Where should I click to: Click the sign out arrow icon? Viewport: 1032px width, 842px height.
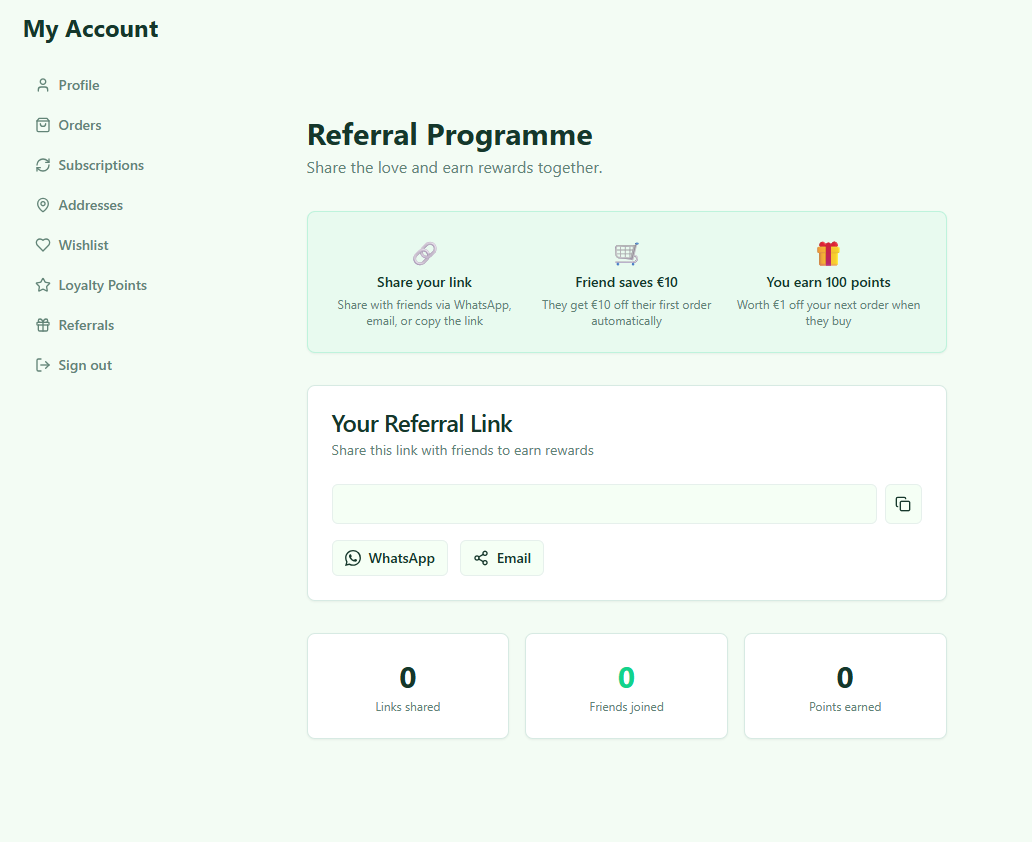(43, 365)
